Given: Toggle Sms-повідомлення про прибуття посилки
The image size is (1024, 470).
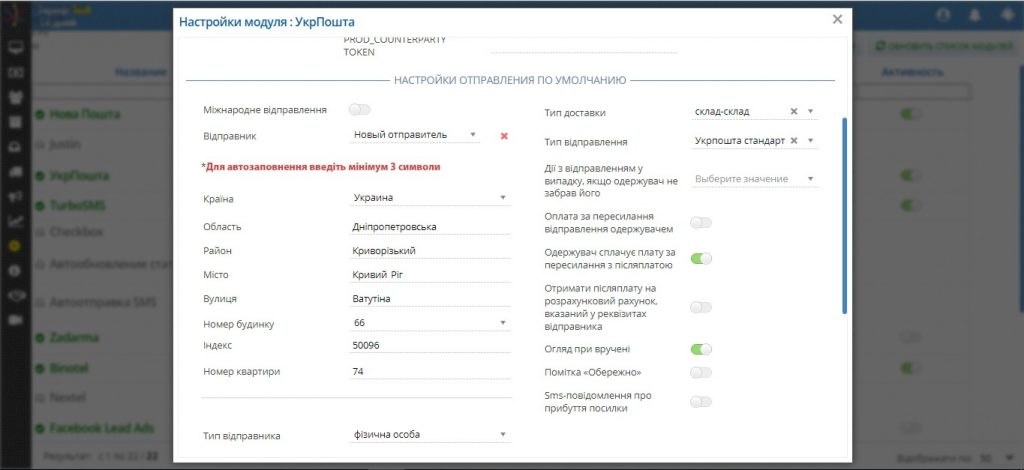Looking at the screenshot, I should [701, 402].
